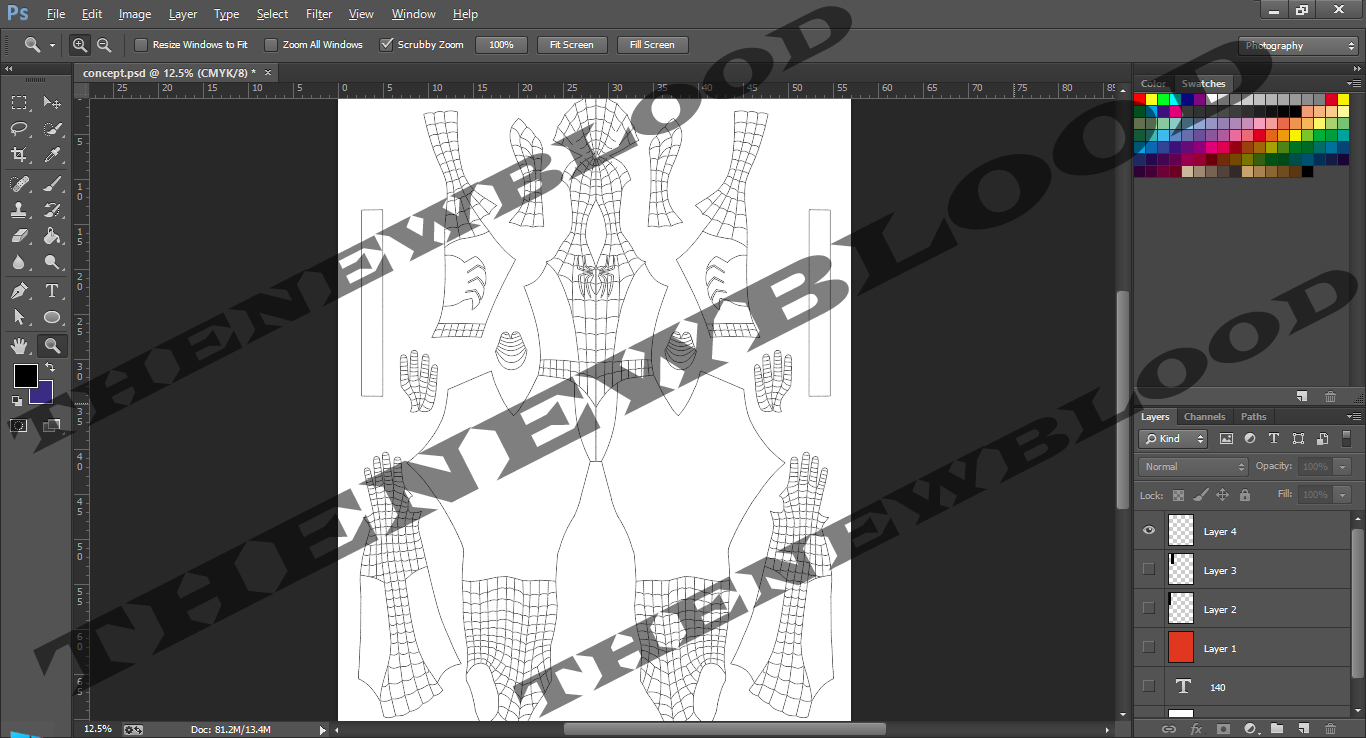Switch to the Color panel tab
1366x738 pixels.
click(x=1153, y=84)
